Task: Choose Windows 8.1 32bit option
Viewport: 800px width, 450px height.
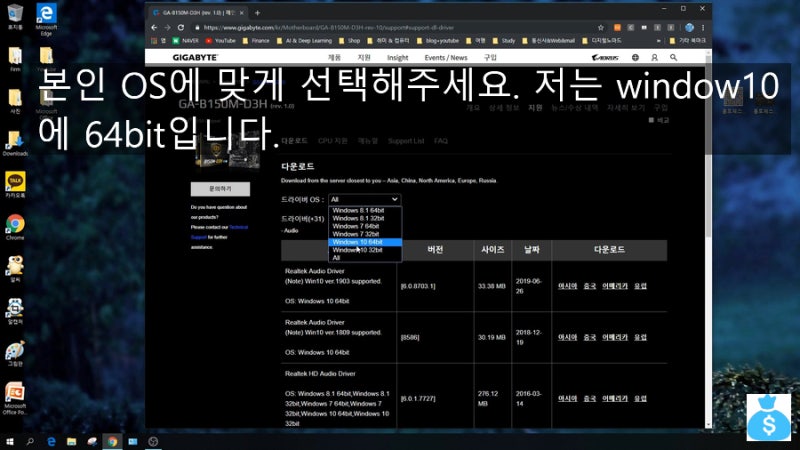Action: pos(365,218)
